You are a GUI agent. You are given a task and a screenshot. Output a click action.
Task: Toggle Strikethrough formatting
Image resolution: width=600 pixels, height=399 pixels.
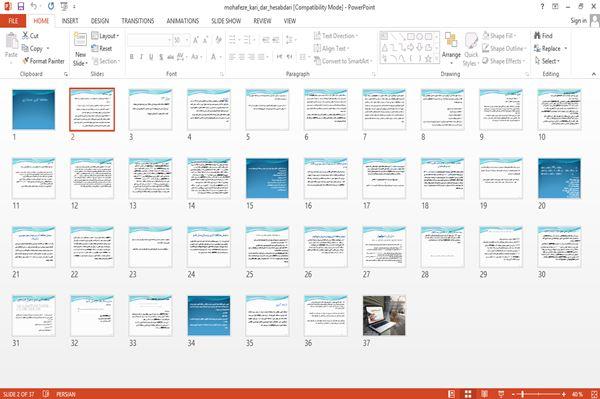click(170, 57)
